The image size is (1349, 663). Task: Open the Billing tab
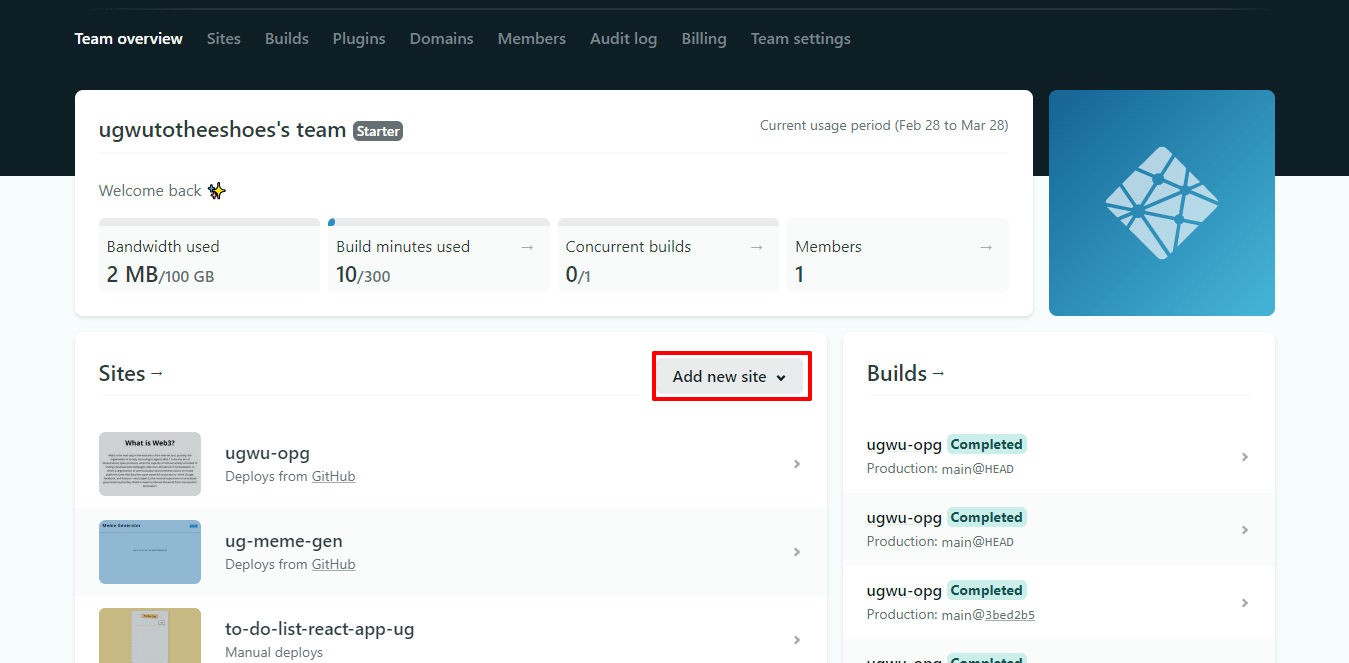704,39
